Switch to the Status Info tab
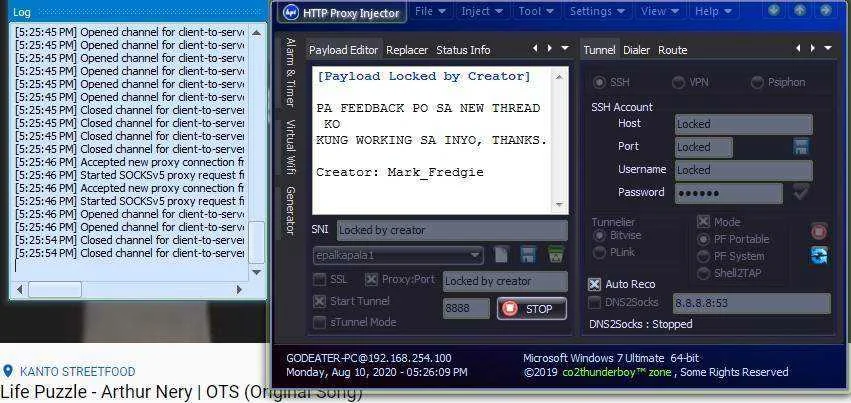The image size is (851, 403). 463,50
